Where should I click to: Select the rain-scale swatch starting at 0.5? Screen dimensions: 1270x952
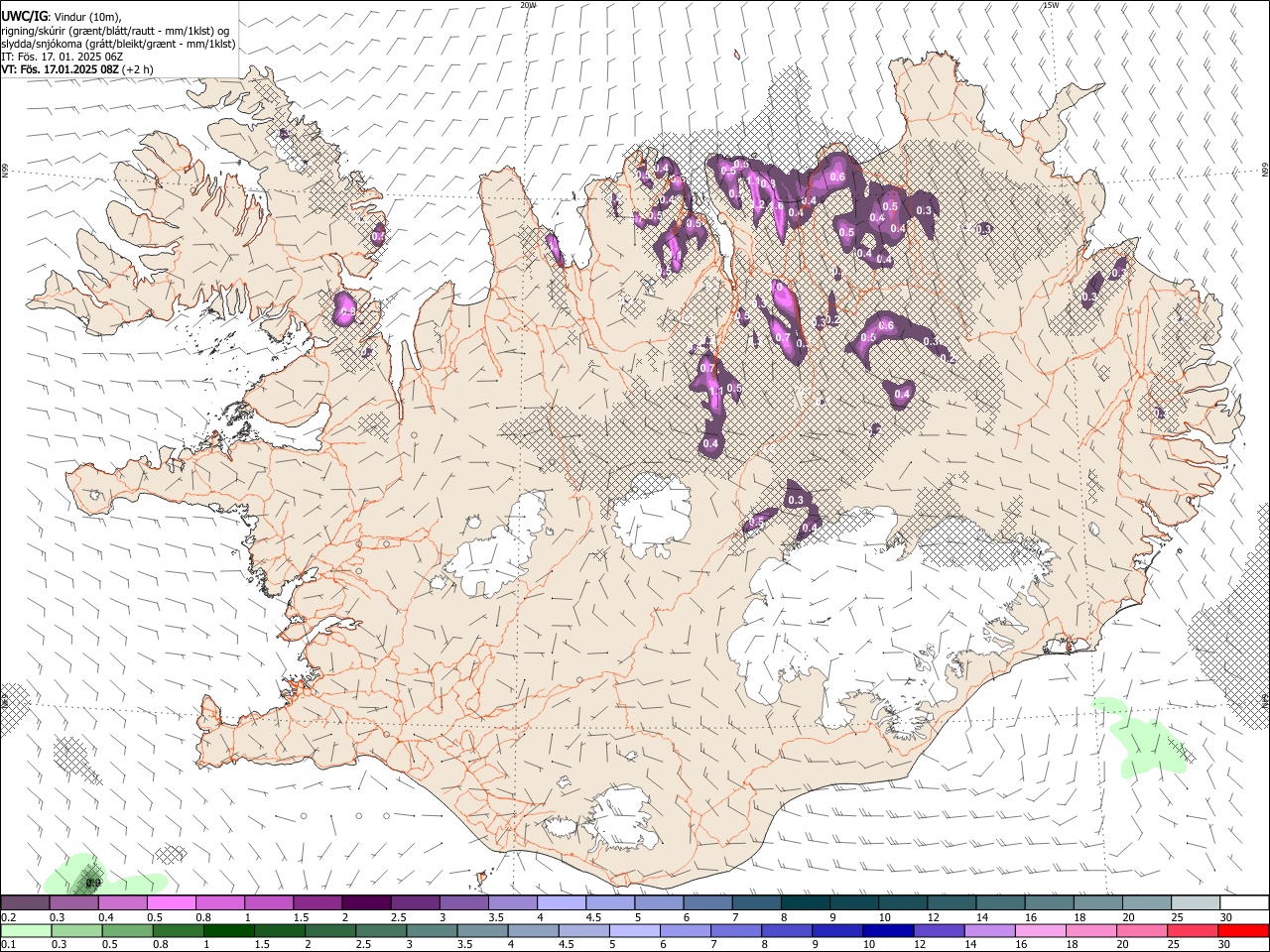tap(128, 931)
